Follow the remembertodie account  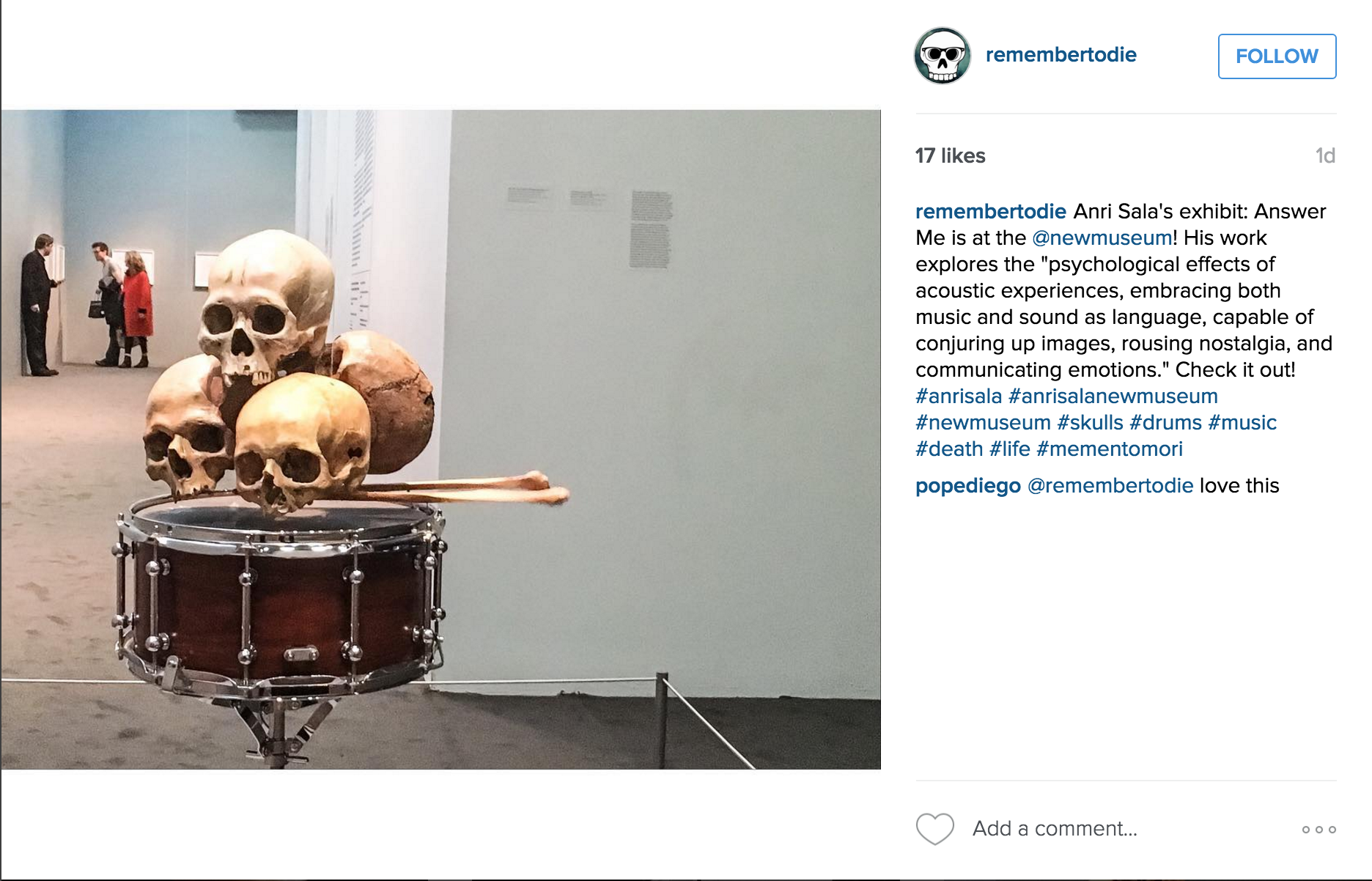click(x=1277, y=56)
